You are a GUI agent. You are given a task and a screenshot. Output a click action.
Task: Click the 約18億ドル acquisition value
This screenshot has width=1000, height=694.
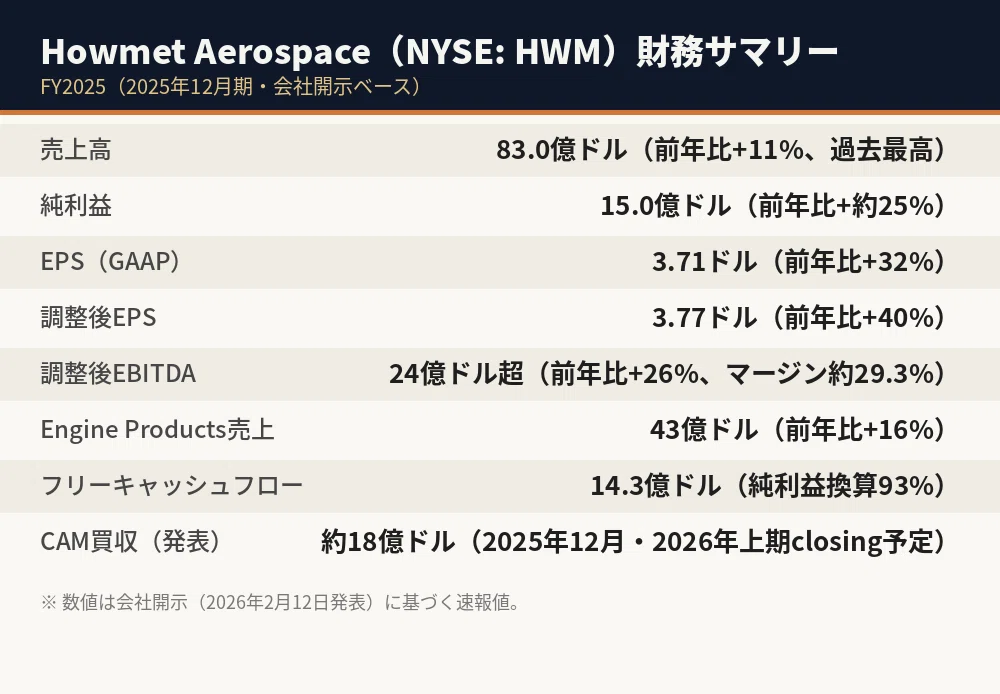(634, 542)
